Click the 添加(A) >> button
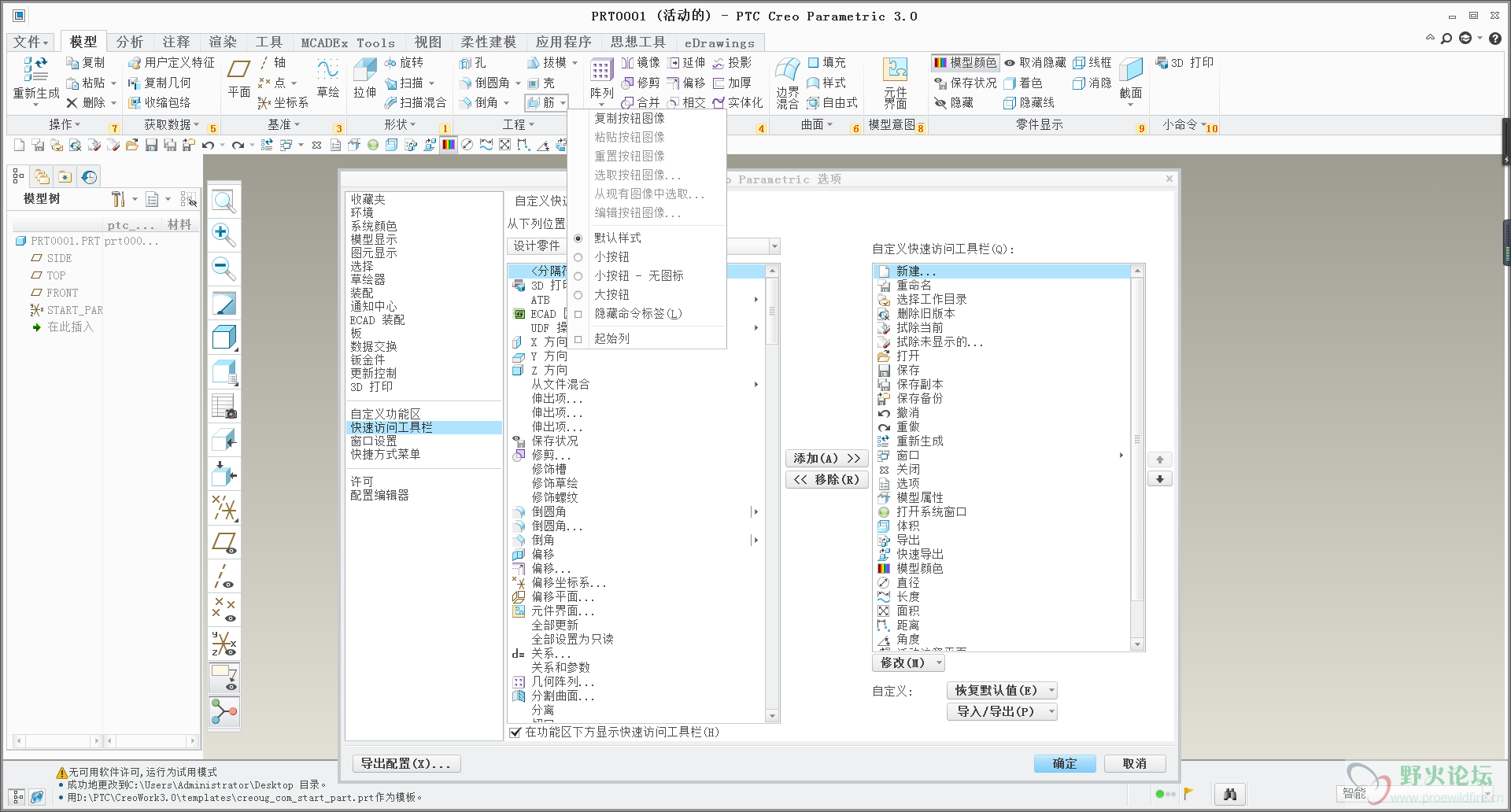Screen dimensions: 1511x812 (x=826, y=459)
